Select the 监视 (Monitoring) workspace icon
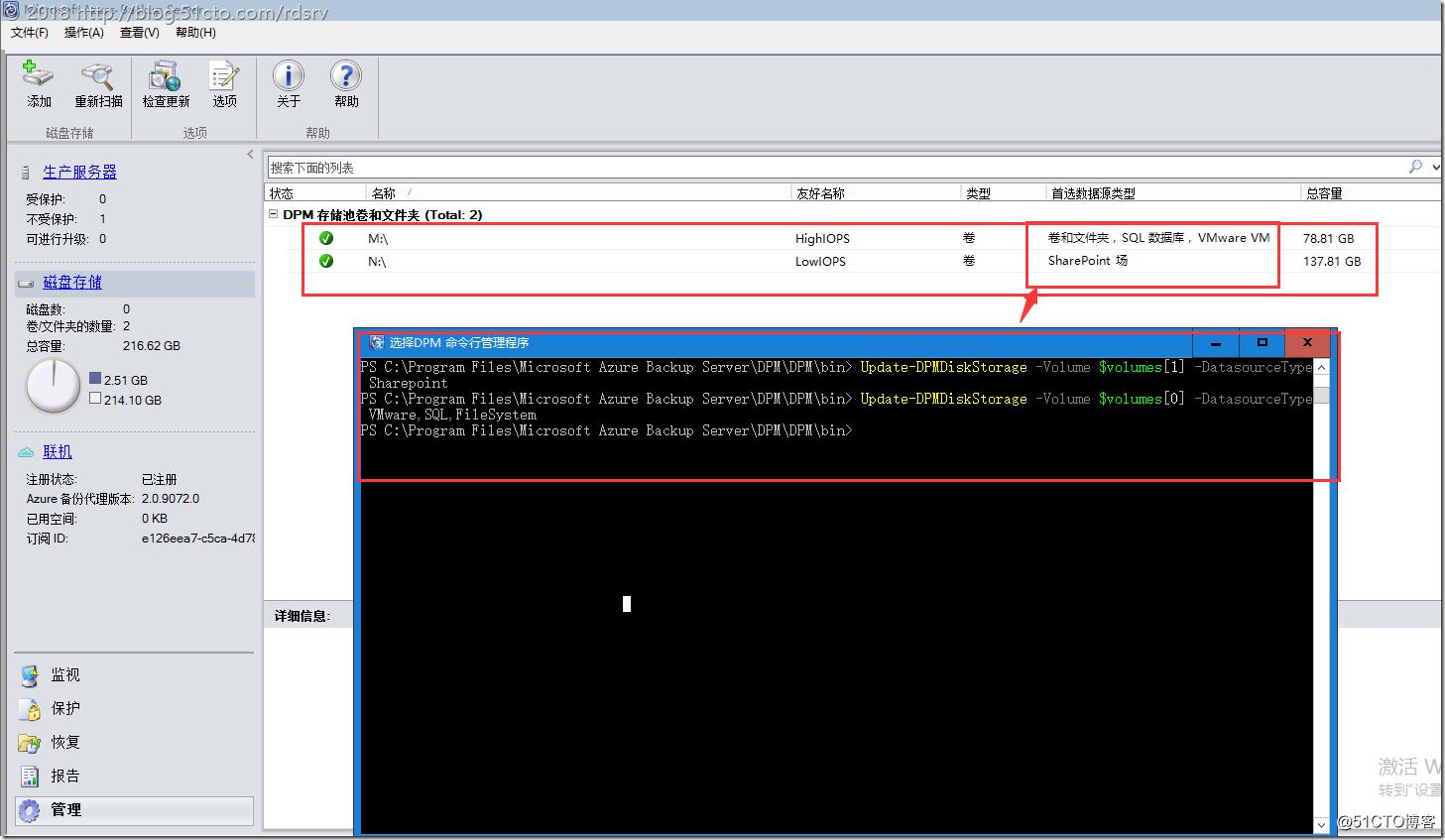The image size is (1445, 840). pos(30,675)
